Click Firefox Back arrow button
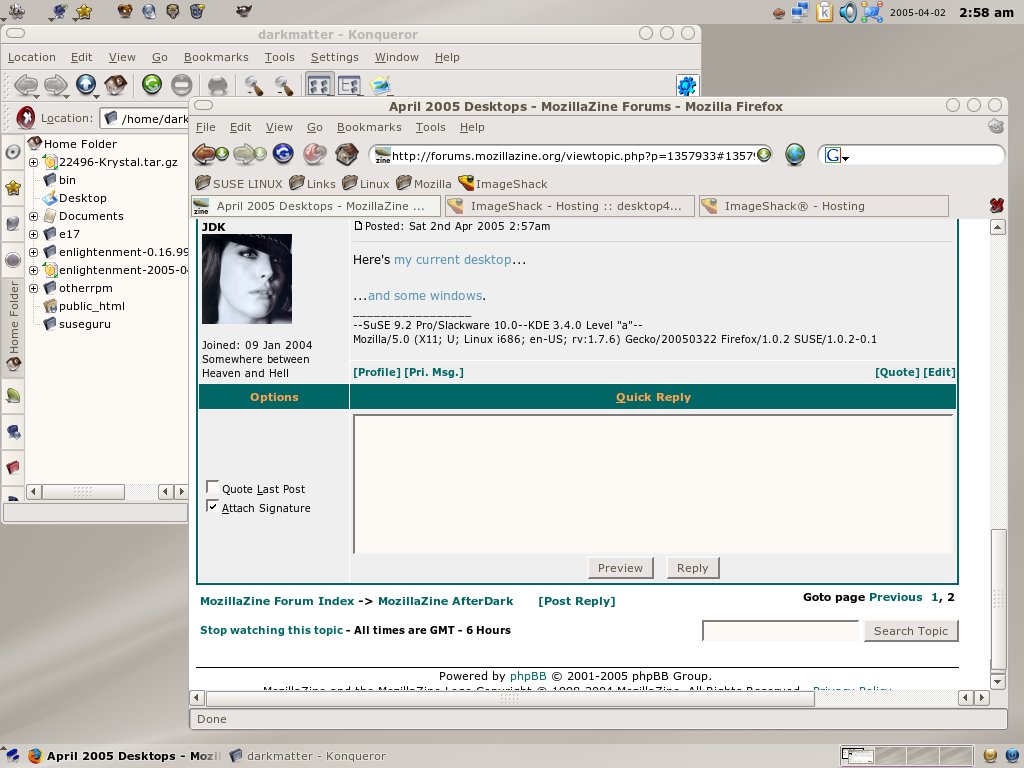The height and width of the screenshot is (768, 1024). (x=205, y=154)
